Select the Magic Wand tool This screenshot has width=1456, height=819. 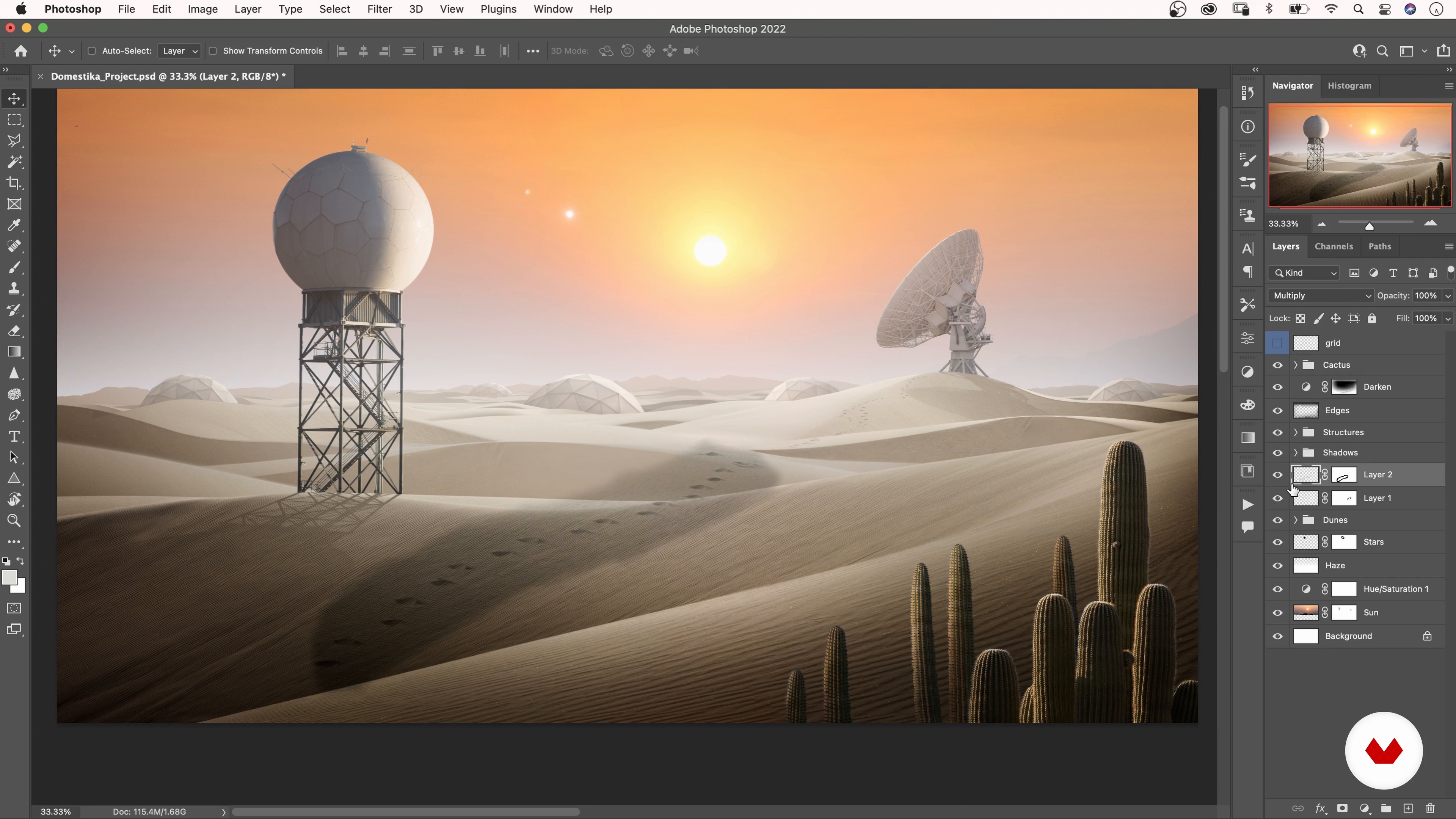[x=14, y=162]
